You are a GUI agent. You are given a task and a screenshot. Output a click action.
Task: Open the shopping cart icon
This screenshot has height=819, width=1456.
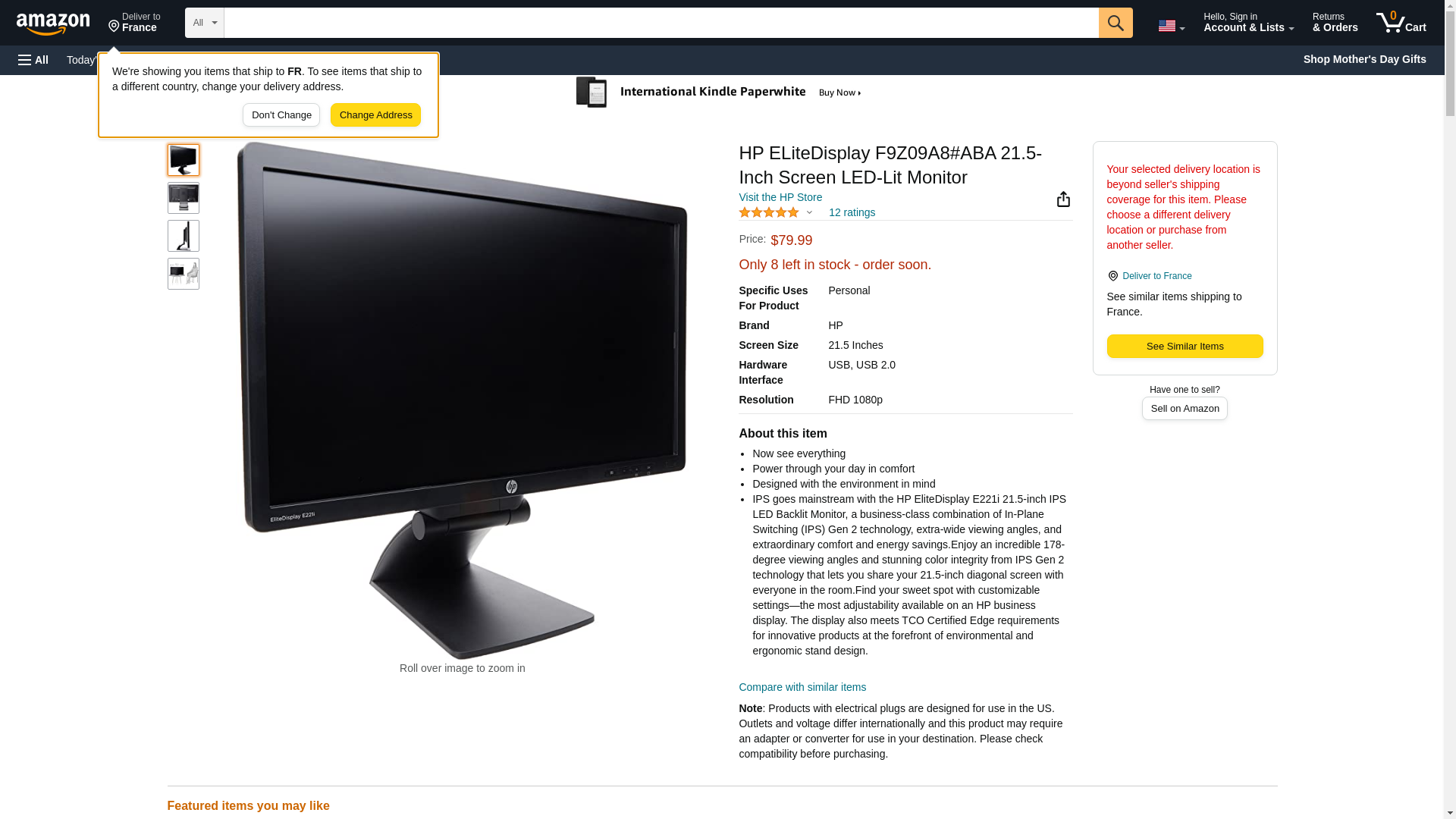pyautogui.click(x=1401, y=23)
